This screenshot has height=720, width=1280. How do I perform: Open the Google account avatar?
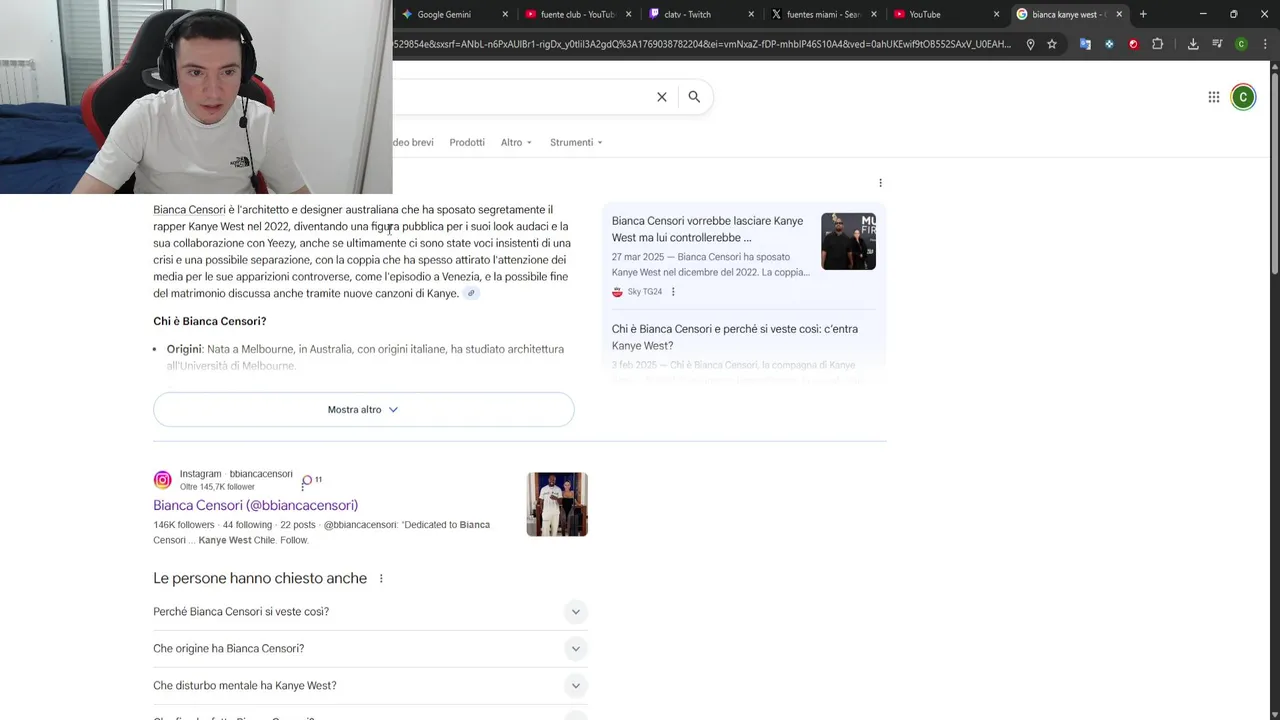coord(1243,97)
